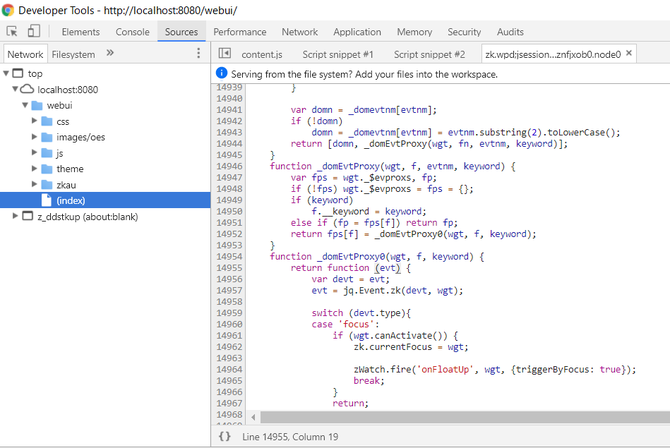This screenshot has width=670, height=448.
Task: Collapse the localhost:8080 tree node
Action: (x=15, y=89)
